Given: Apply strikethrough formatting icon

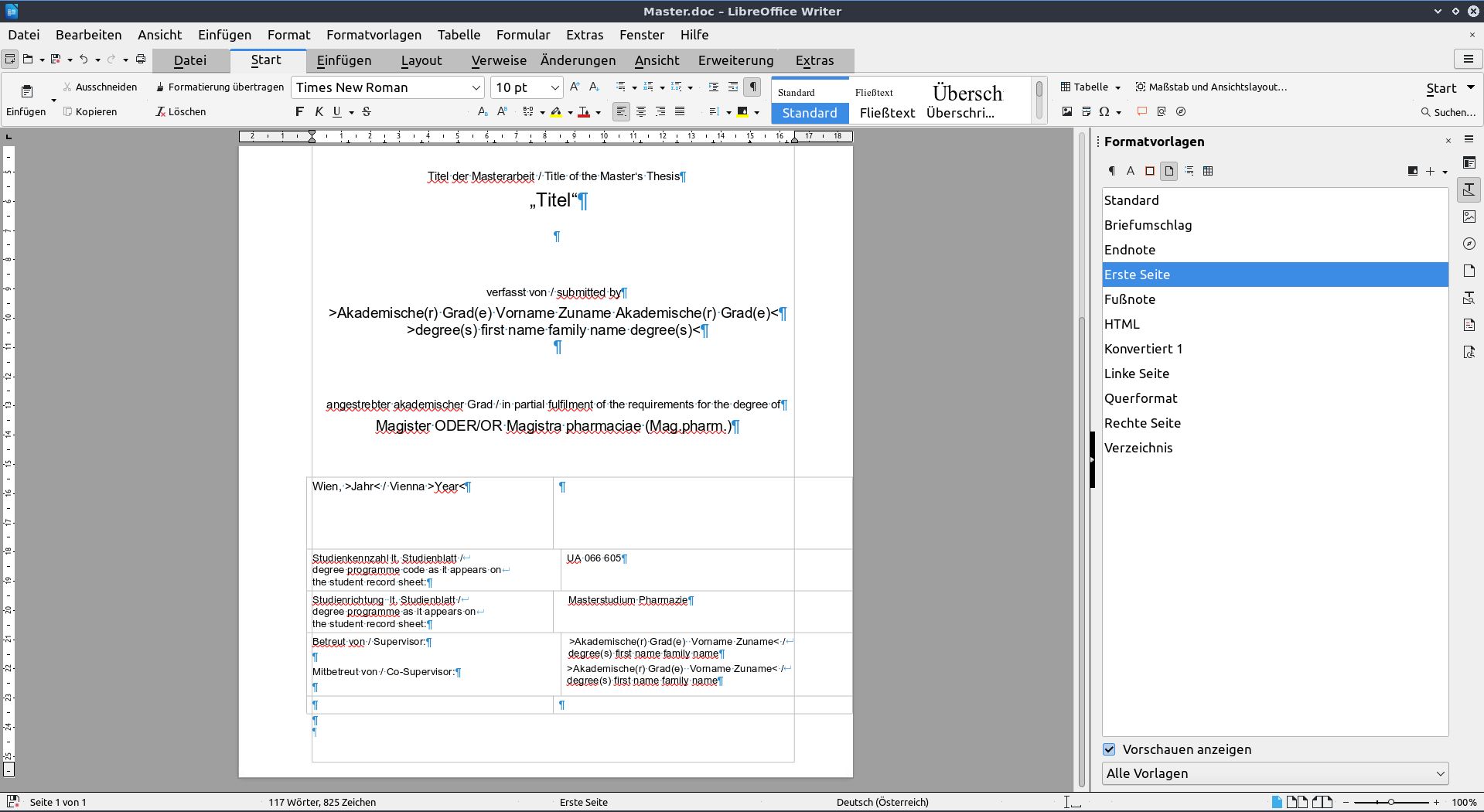Looking at the screenshot, I should 367,112.
